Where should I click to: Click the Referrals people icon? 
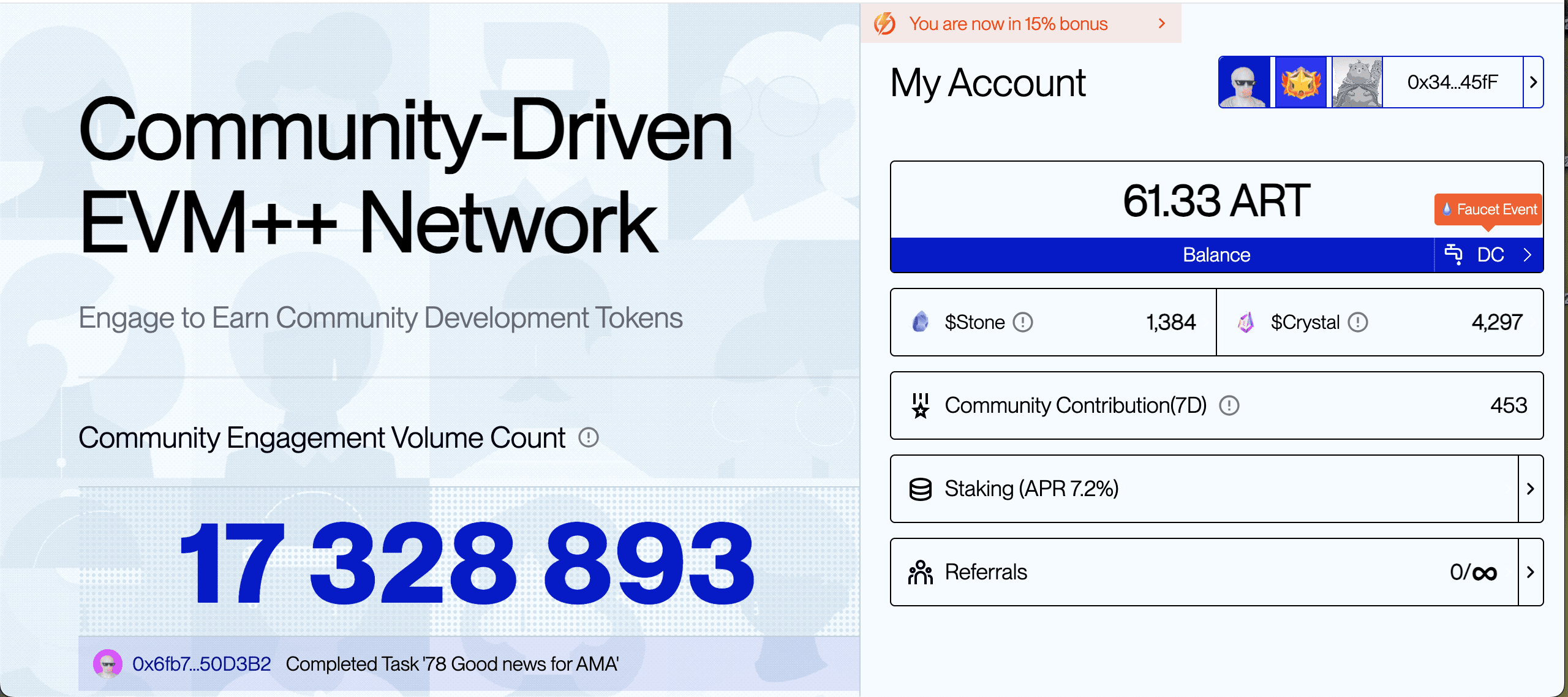coord(920,572)
